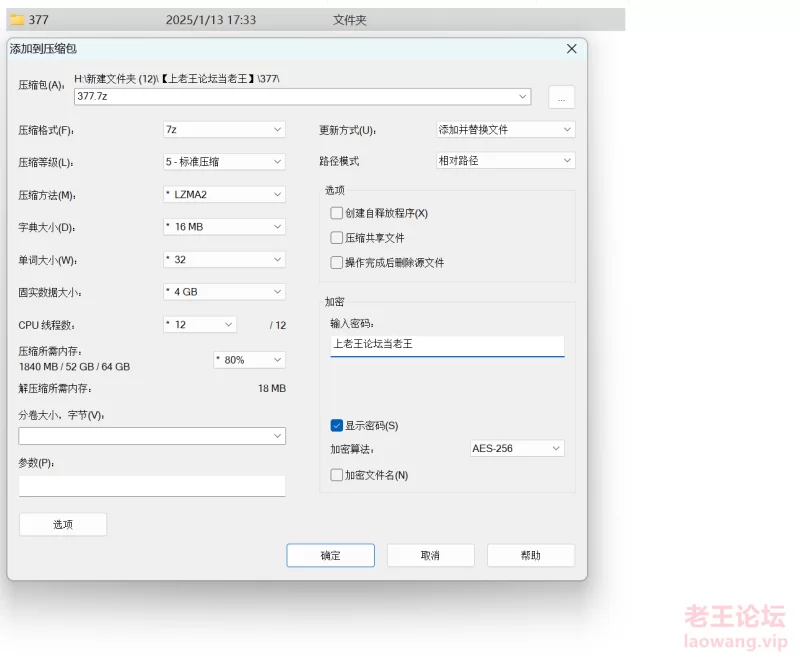Click the 选项 button
The height and width of the screenshot is (657, 800).
[63, 524]
